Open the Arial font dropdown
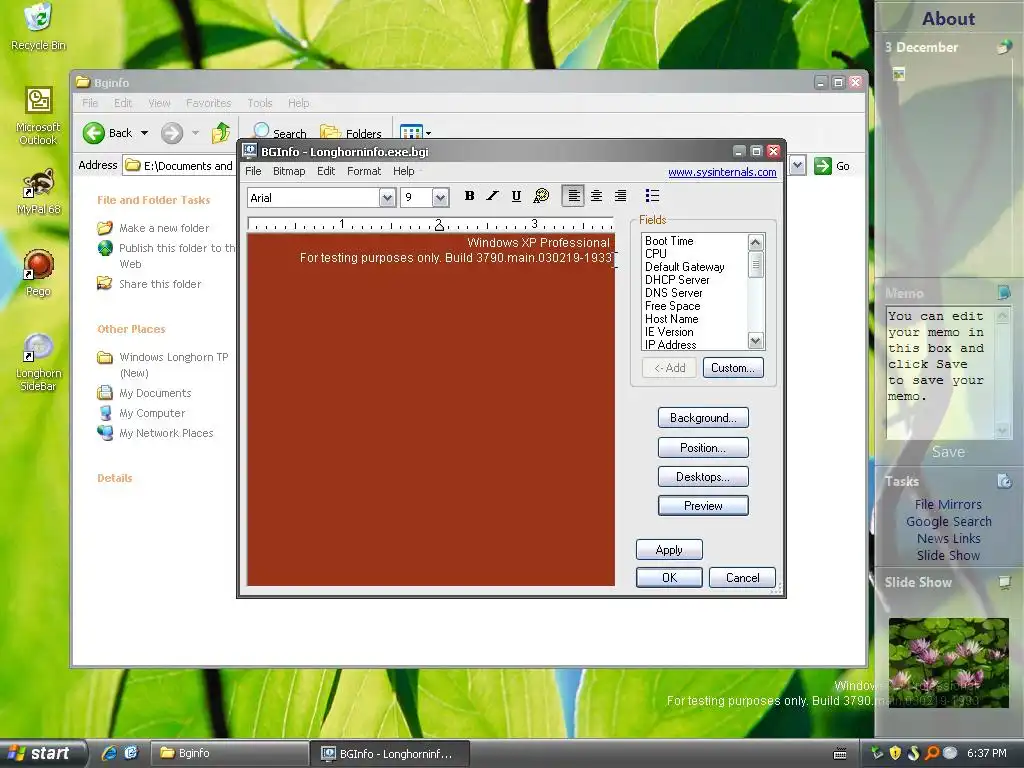 tap(387, 197)
